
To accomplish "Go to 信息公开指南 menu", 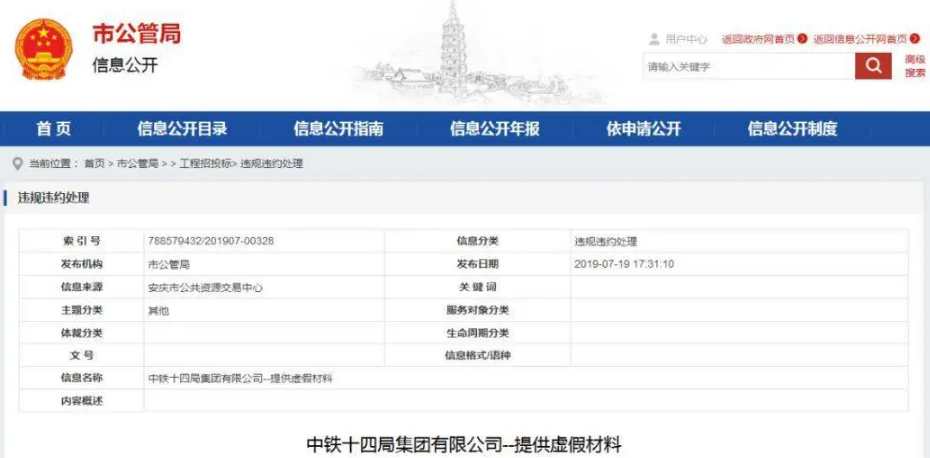I will [x=338, y=129].
